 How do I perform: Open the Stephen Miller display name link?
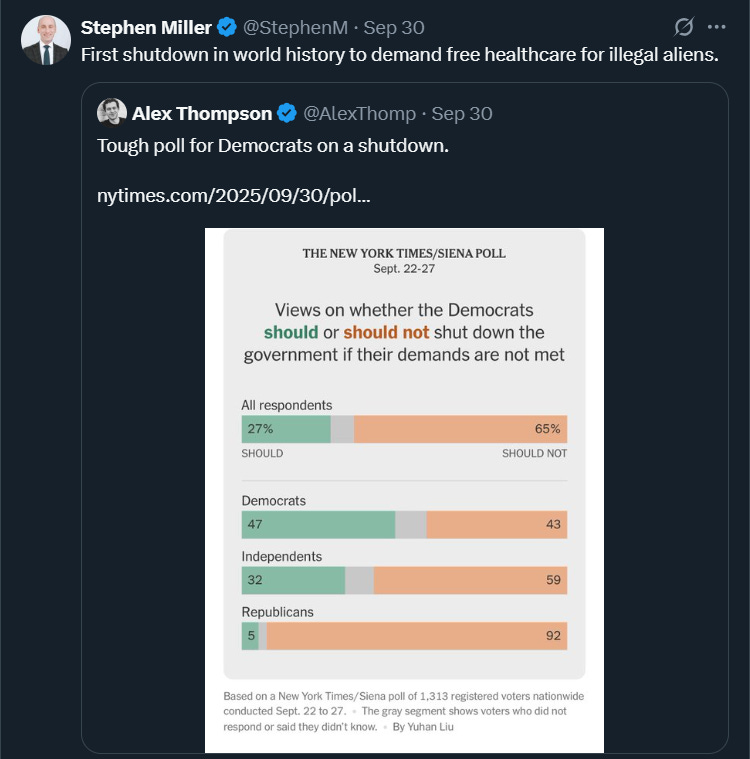tap(146, 28)
